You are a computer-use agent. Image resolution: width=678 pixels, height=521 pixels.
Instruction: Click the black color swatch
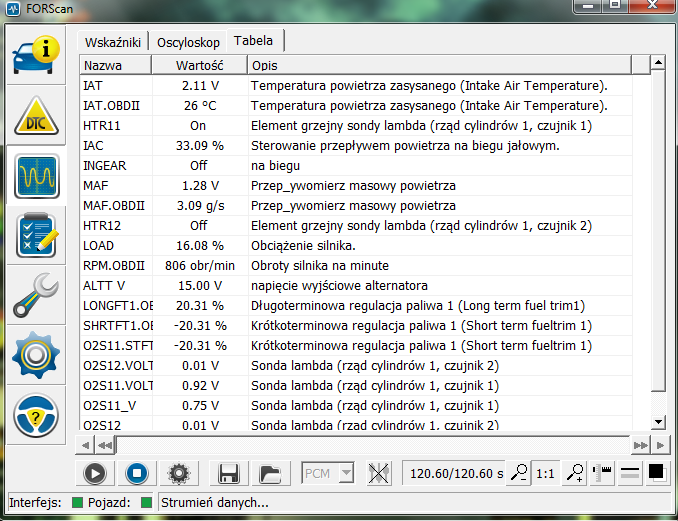pyautogui.click(x=656, y=472)
